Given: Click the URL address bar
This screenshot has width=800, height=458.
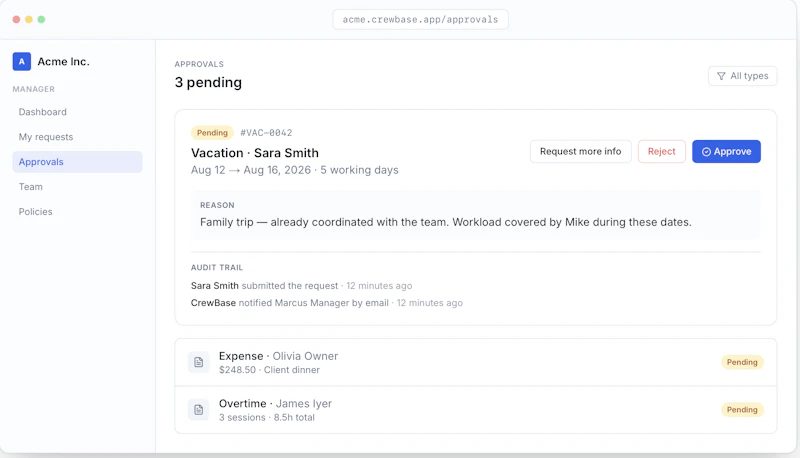Looking at the screenshot, I should point(420,19).
